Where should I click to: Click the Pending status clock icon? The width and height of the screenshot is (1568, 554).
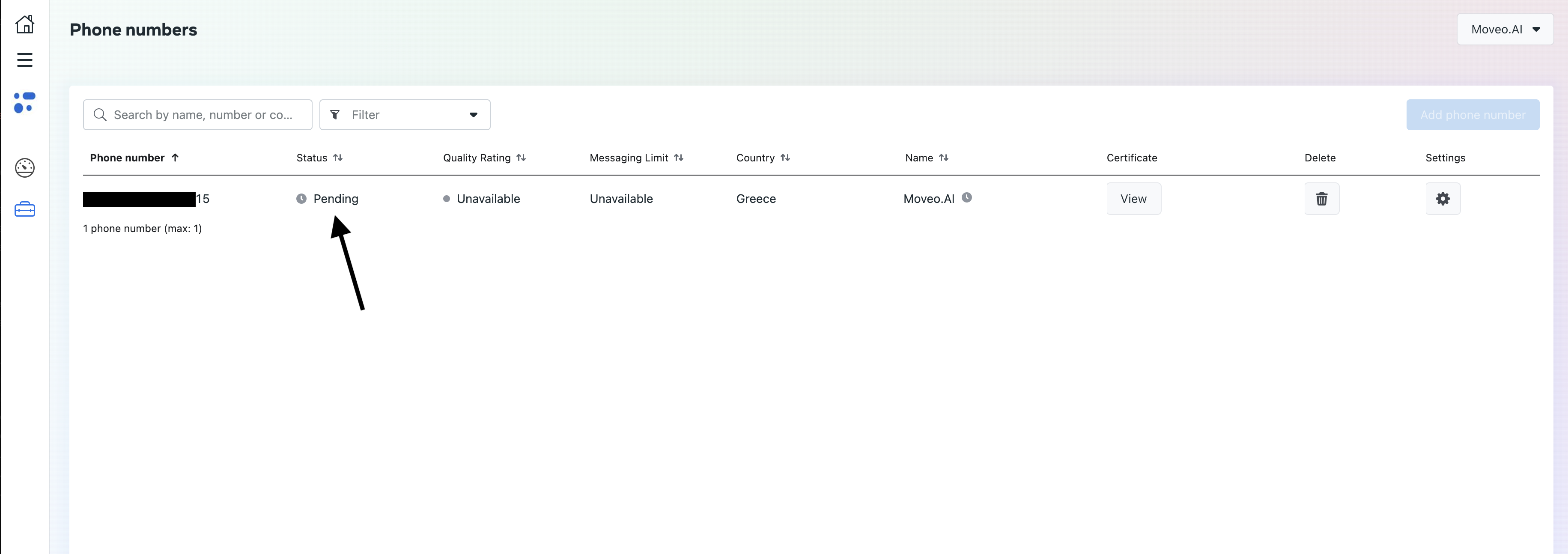click(x=301, y=199)
